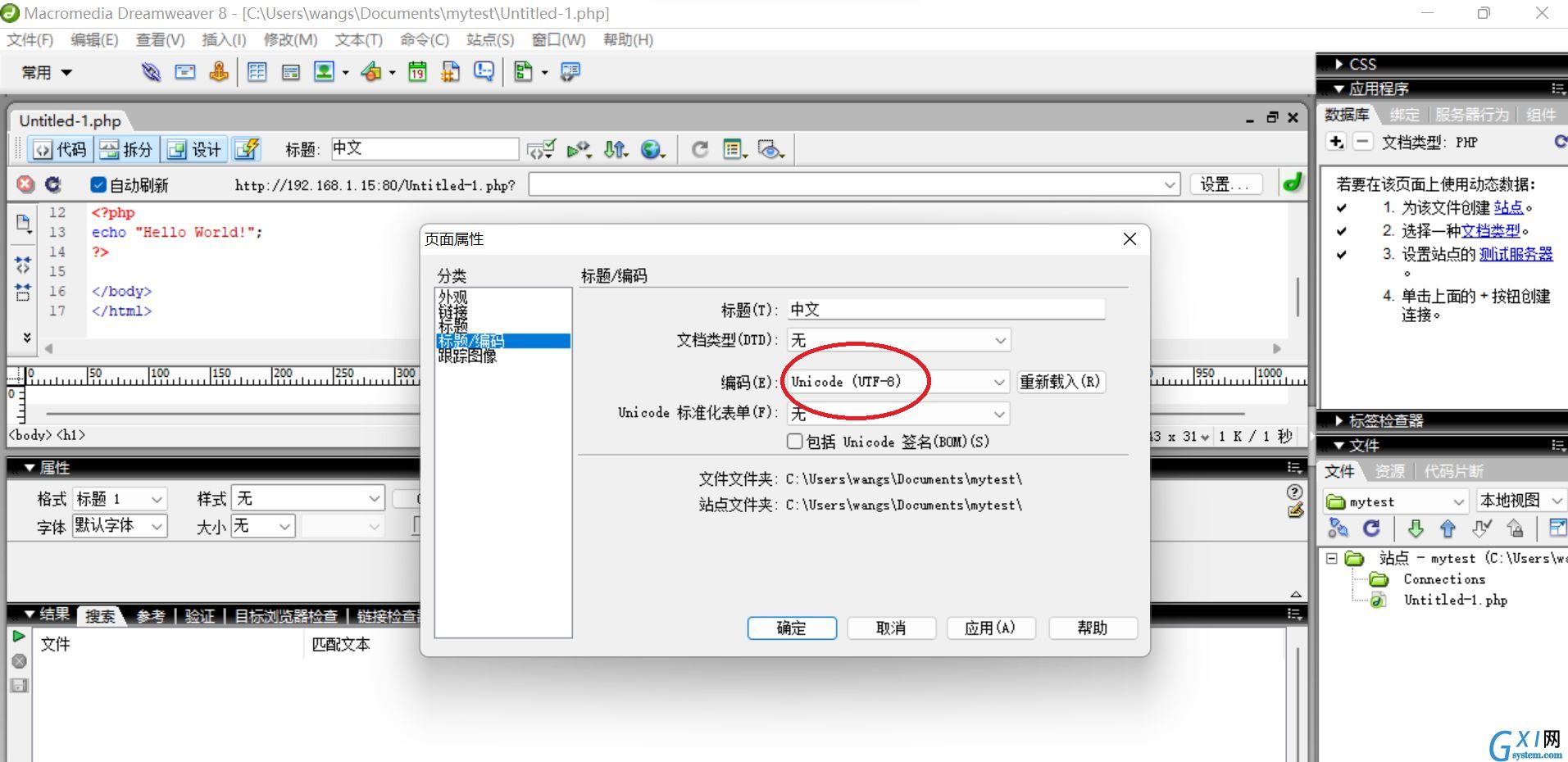Insert a Named Anchor
Screen dimensions: 1568x762
click(x=218, y=72)
